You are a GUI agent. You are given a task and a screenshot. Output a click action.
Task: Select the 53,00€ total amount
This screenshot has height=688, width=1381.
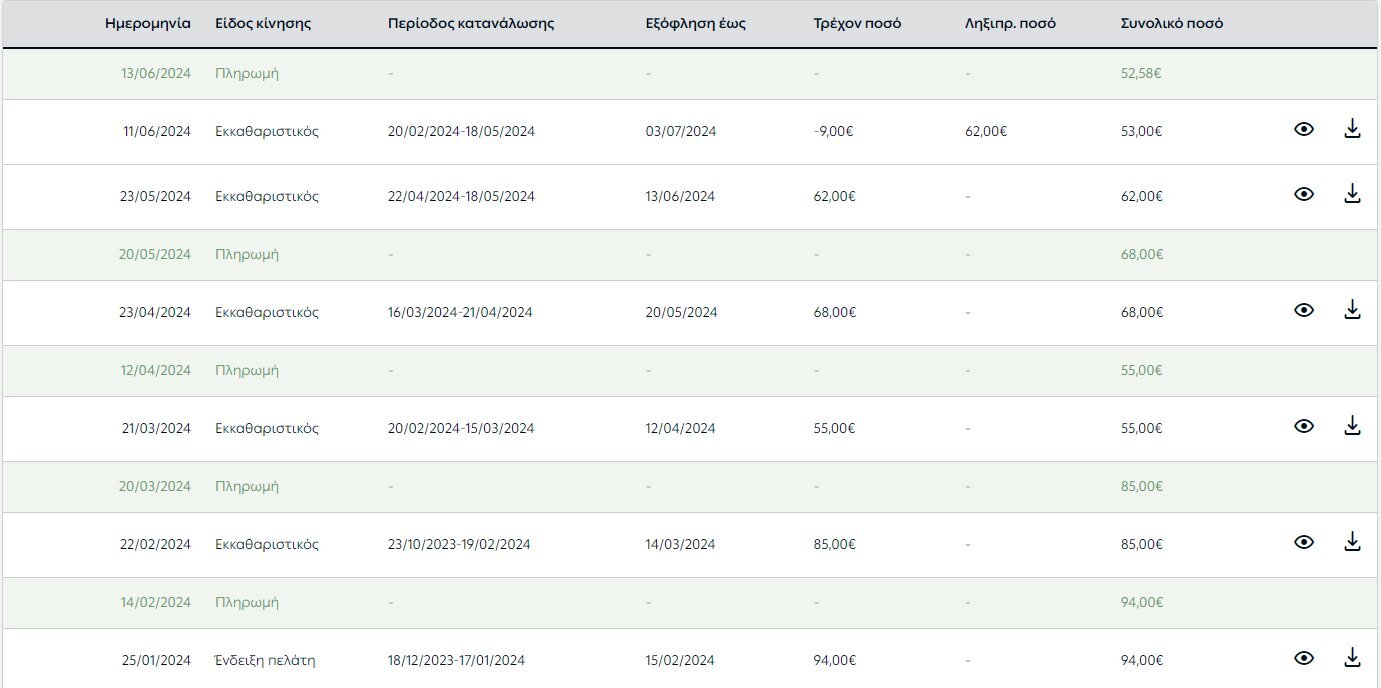pyautogui.click(x=1142, y=131)
